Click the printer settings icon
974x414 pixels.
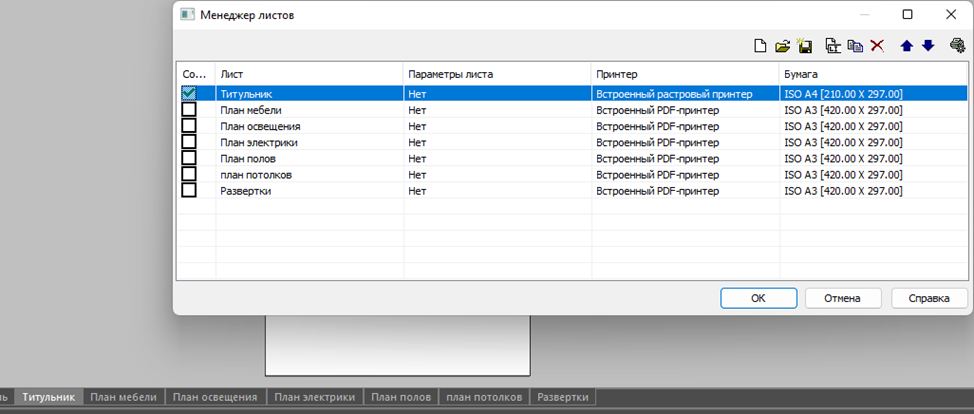coord(957,46)
